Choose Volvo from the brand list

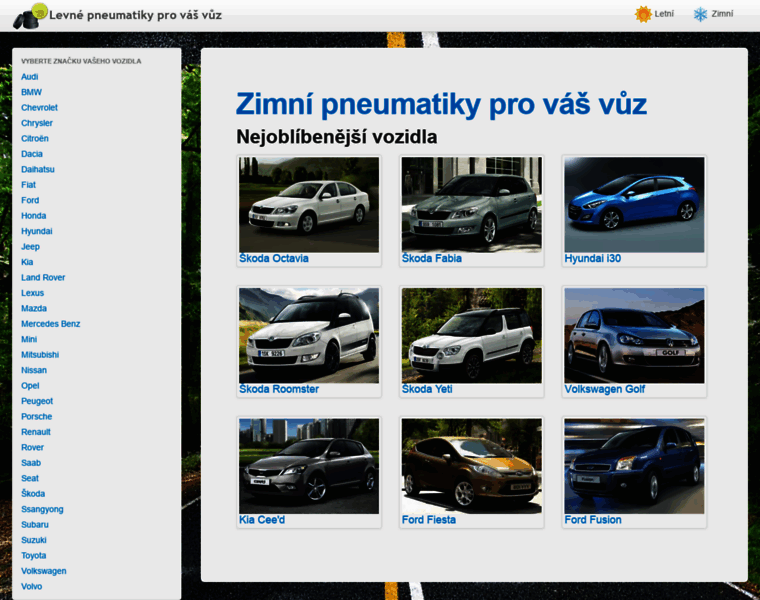pos(32,586)
